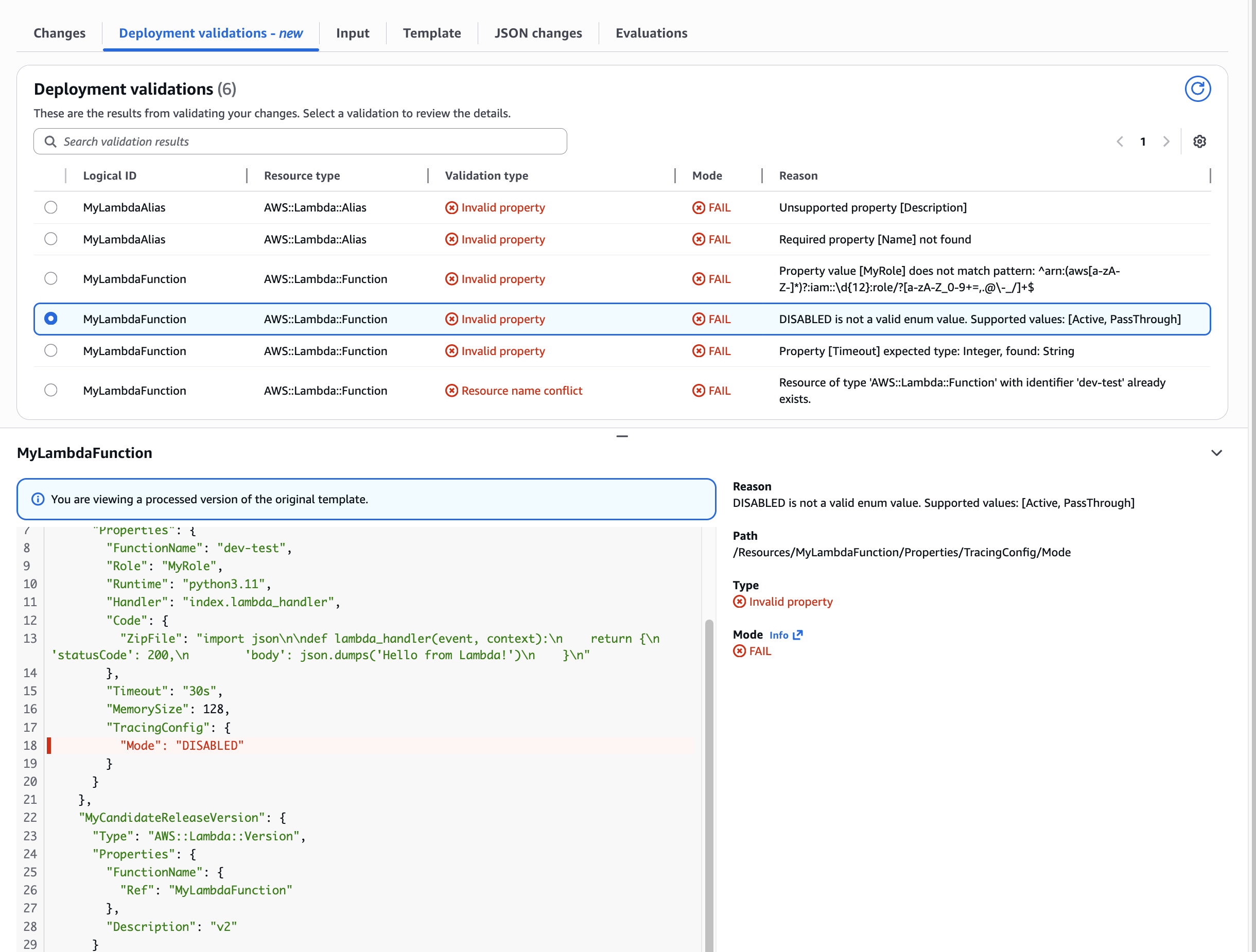Click the refresh validations icon
1256x952 pixels.
(x=1197, y=89)
